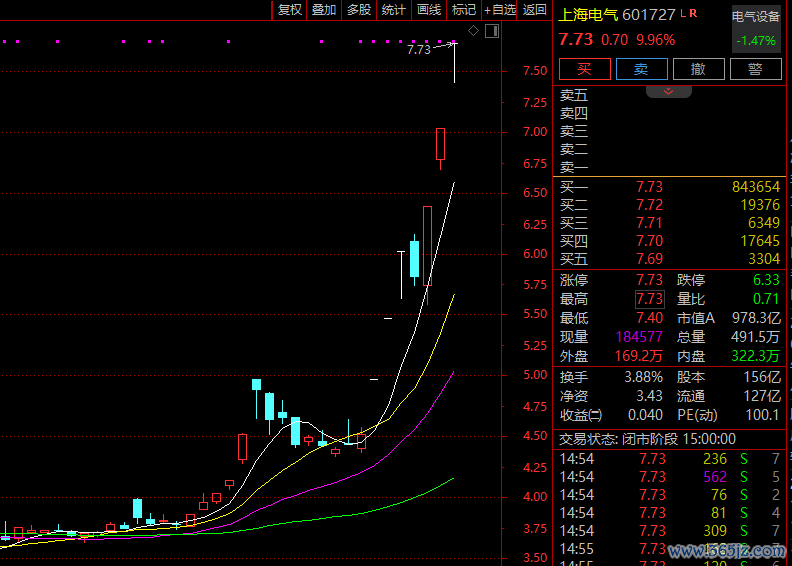Click the 警 alert button
792x566 pixels.
tap(756, 69)
